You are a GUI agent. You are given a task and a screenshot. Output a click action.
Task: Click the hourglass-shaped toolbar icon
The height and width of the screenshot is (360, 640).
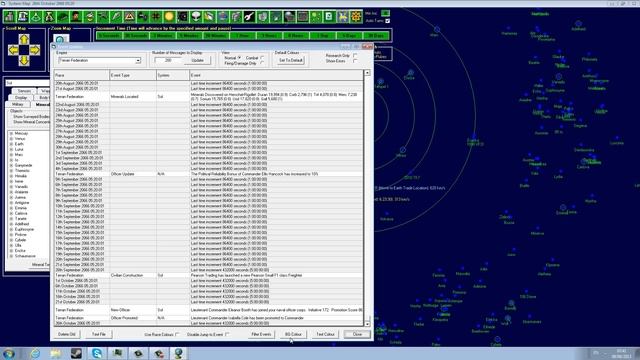click(x=49, y=17)
